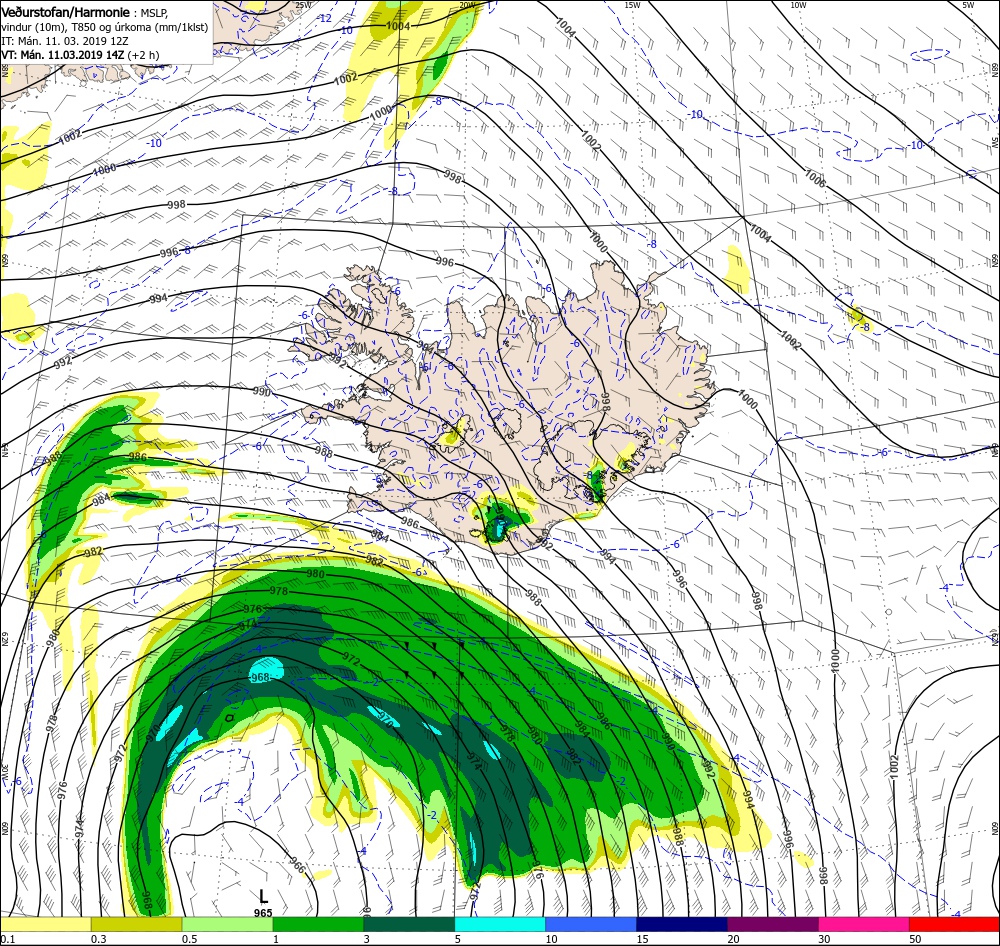Click the blue 10–15 legend swatch
Viewport: 1000px width, 946px height.
[x=591, y=924]
